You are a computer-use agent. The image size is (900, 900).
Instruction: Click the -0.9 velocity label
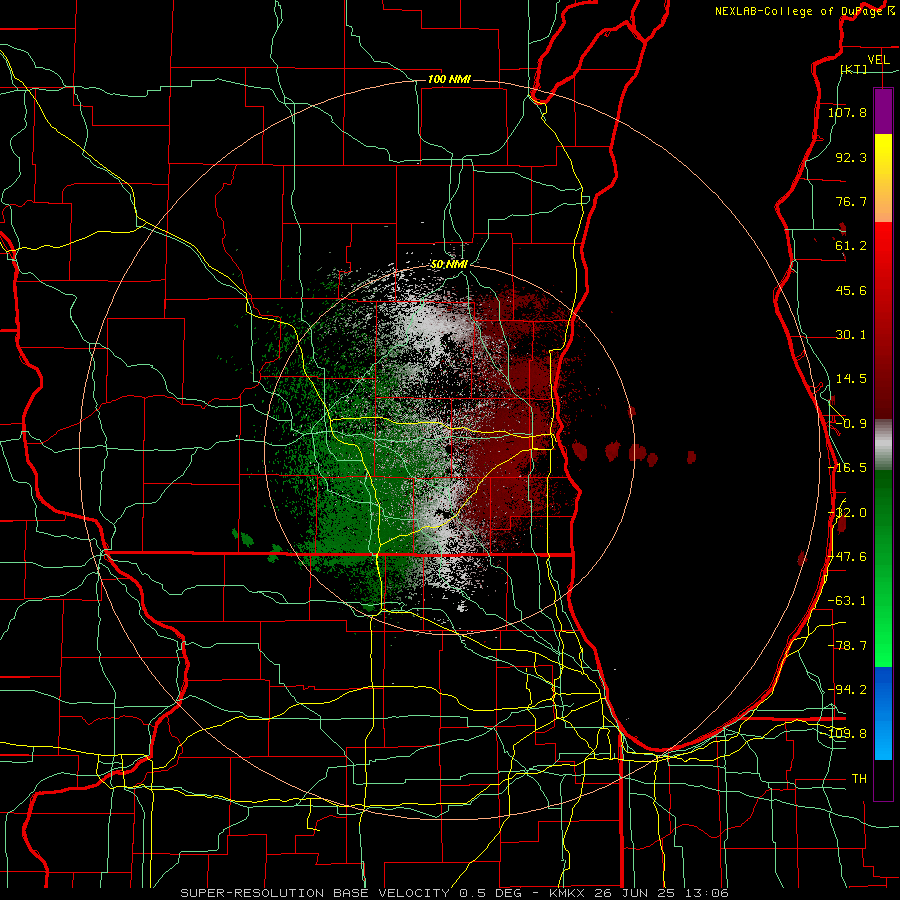pos(851,424)
